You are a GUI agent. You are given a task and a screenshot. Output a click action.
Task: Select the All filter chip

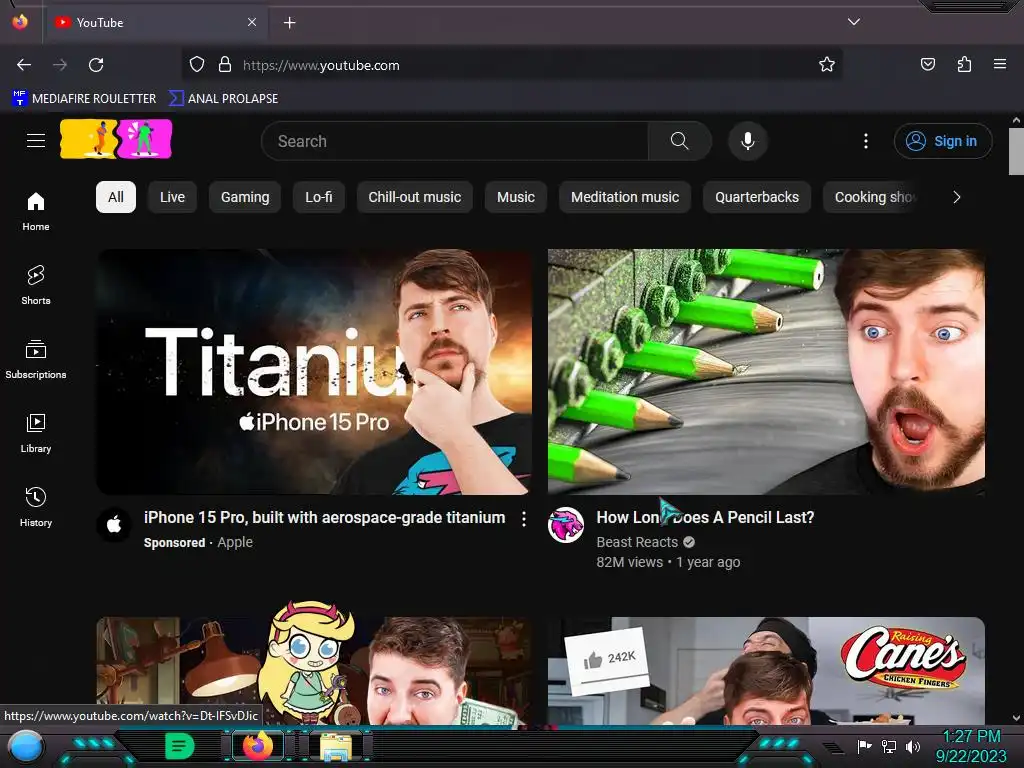point(116,197)
